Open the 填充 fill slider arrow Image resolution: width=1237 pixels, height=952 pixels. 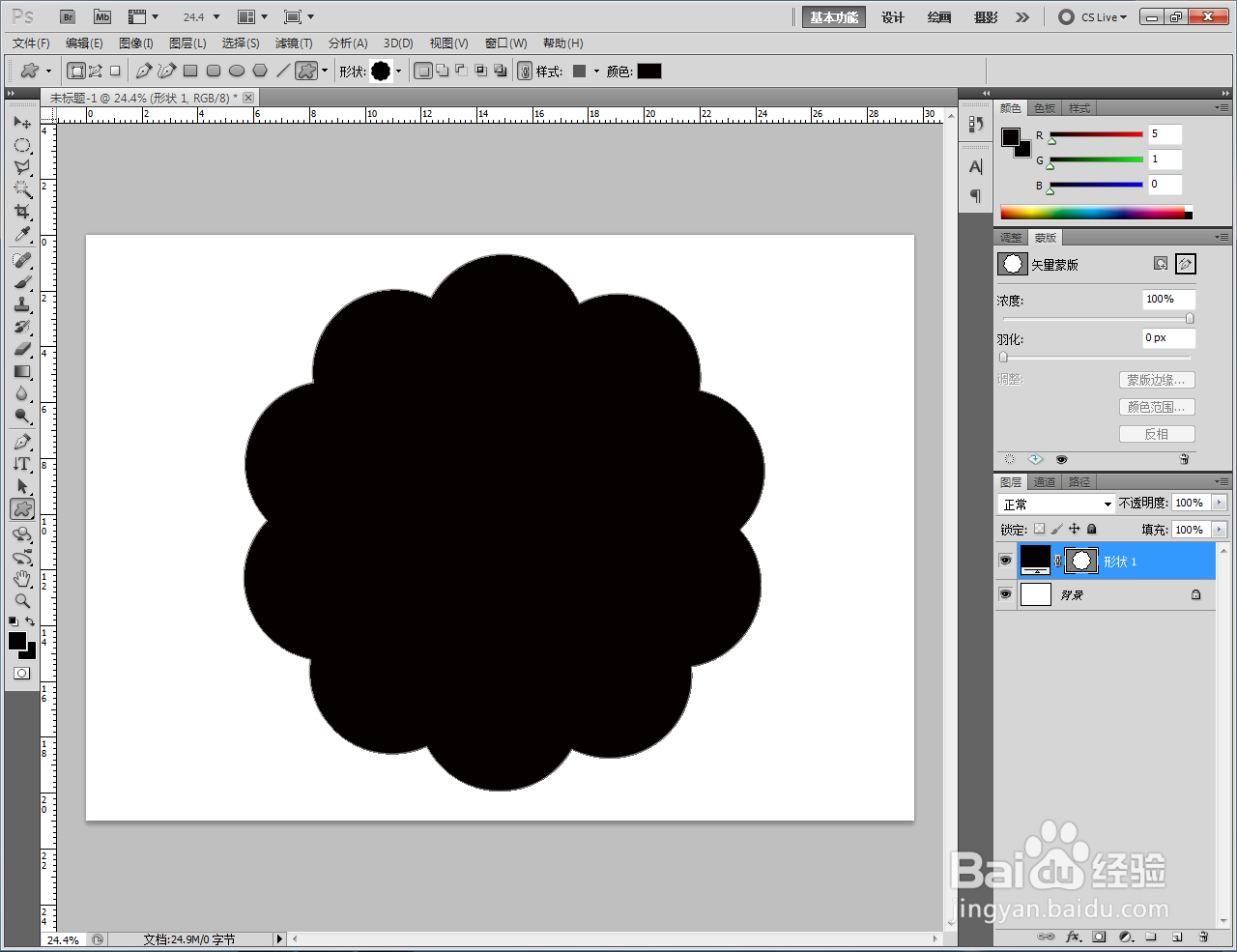(x=1219, y=530)
